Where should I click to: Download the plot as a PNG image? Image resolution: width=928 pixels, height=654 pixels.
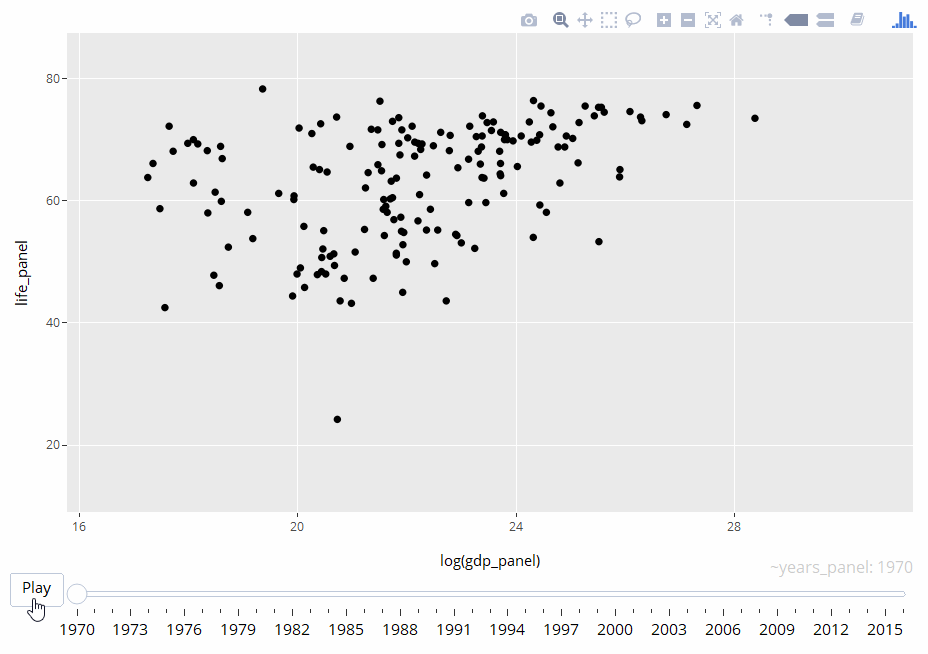point(529,19)
